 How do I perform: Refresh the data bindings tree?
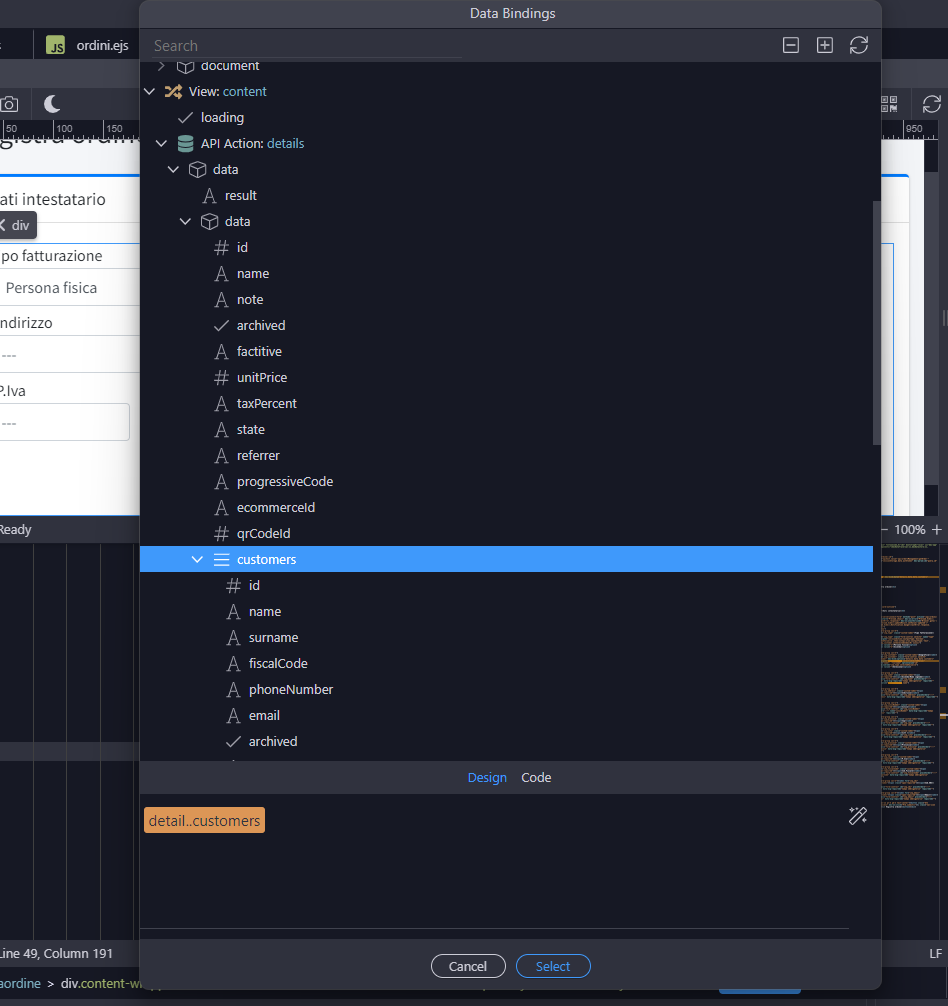click(858, 45)
